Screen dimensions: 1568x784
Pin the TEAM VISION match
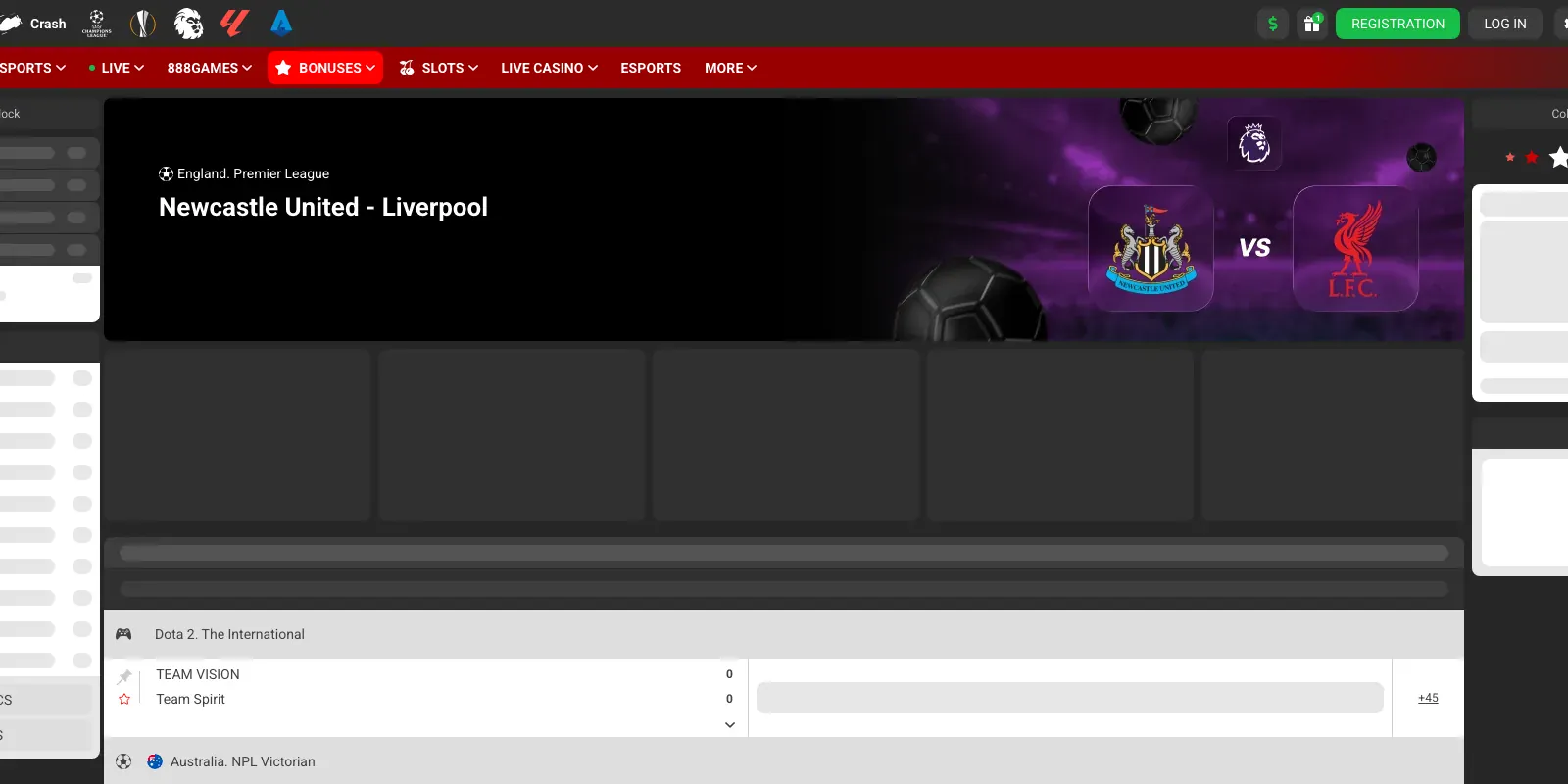point(124,676)
